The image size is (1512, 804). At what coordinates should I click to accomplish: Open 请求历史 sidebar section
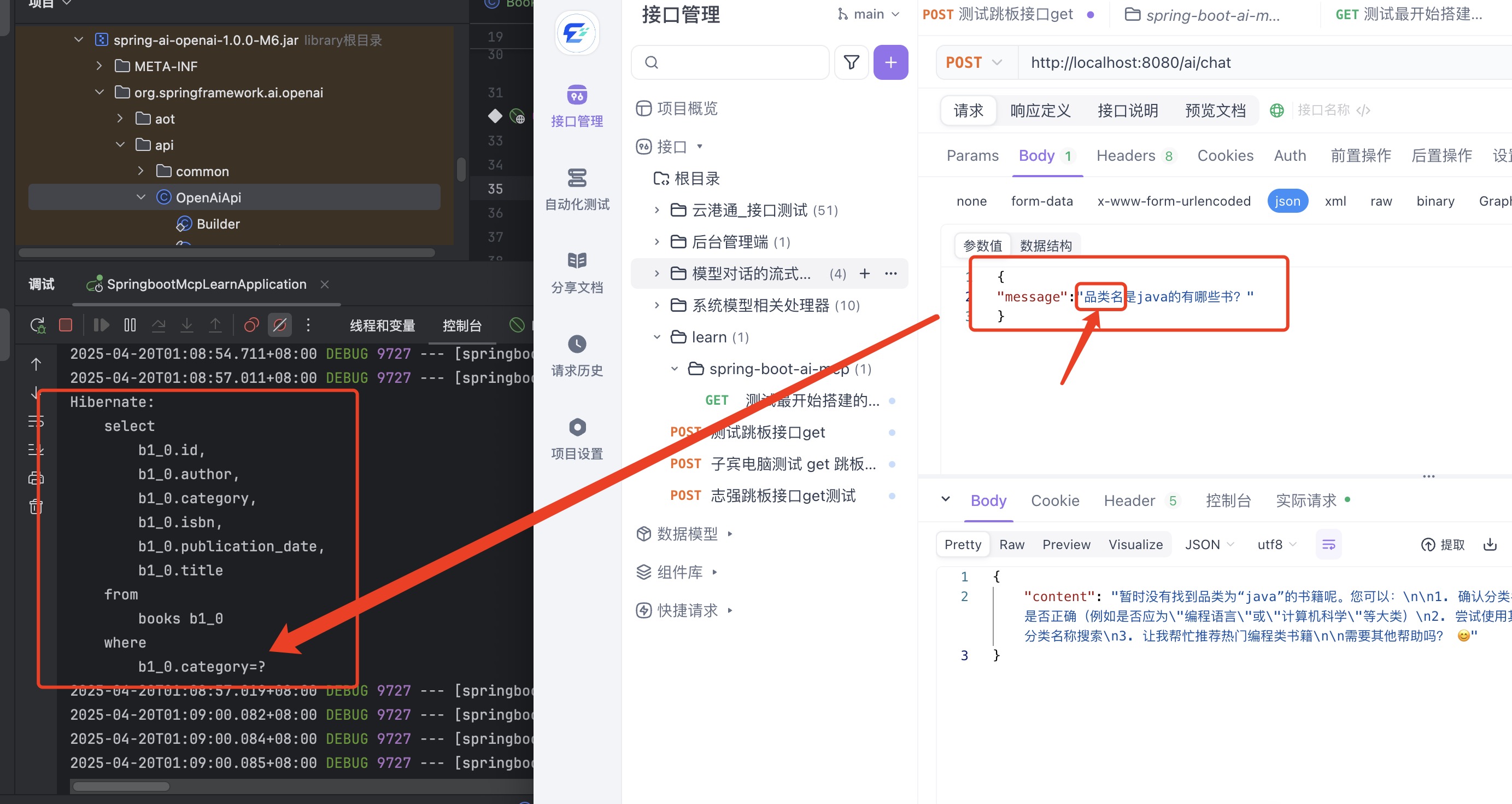tap(577, 356)
